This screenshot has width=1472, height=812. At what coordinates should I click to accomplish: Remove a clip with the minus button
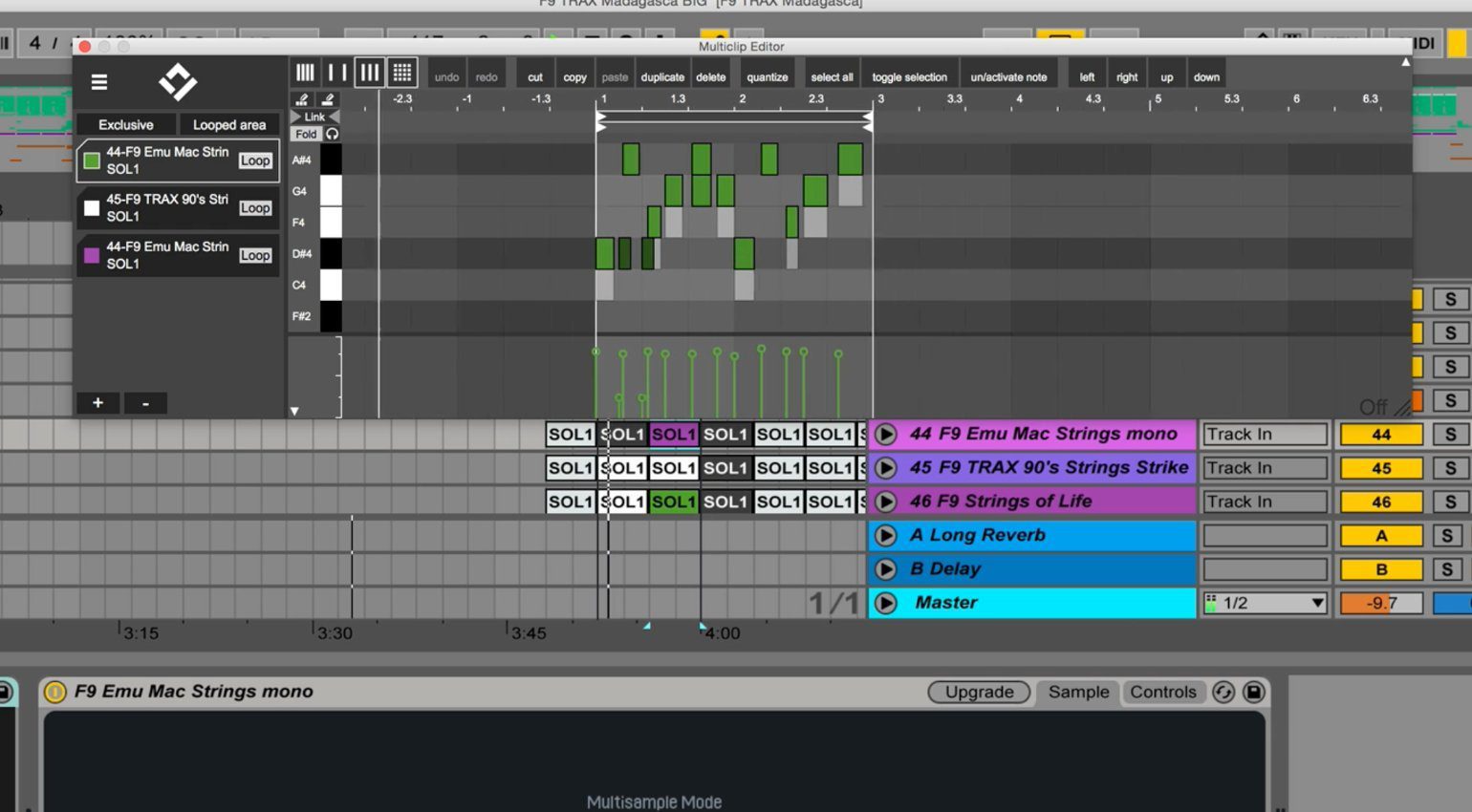(145, 403)
